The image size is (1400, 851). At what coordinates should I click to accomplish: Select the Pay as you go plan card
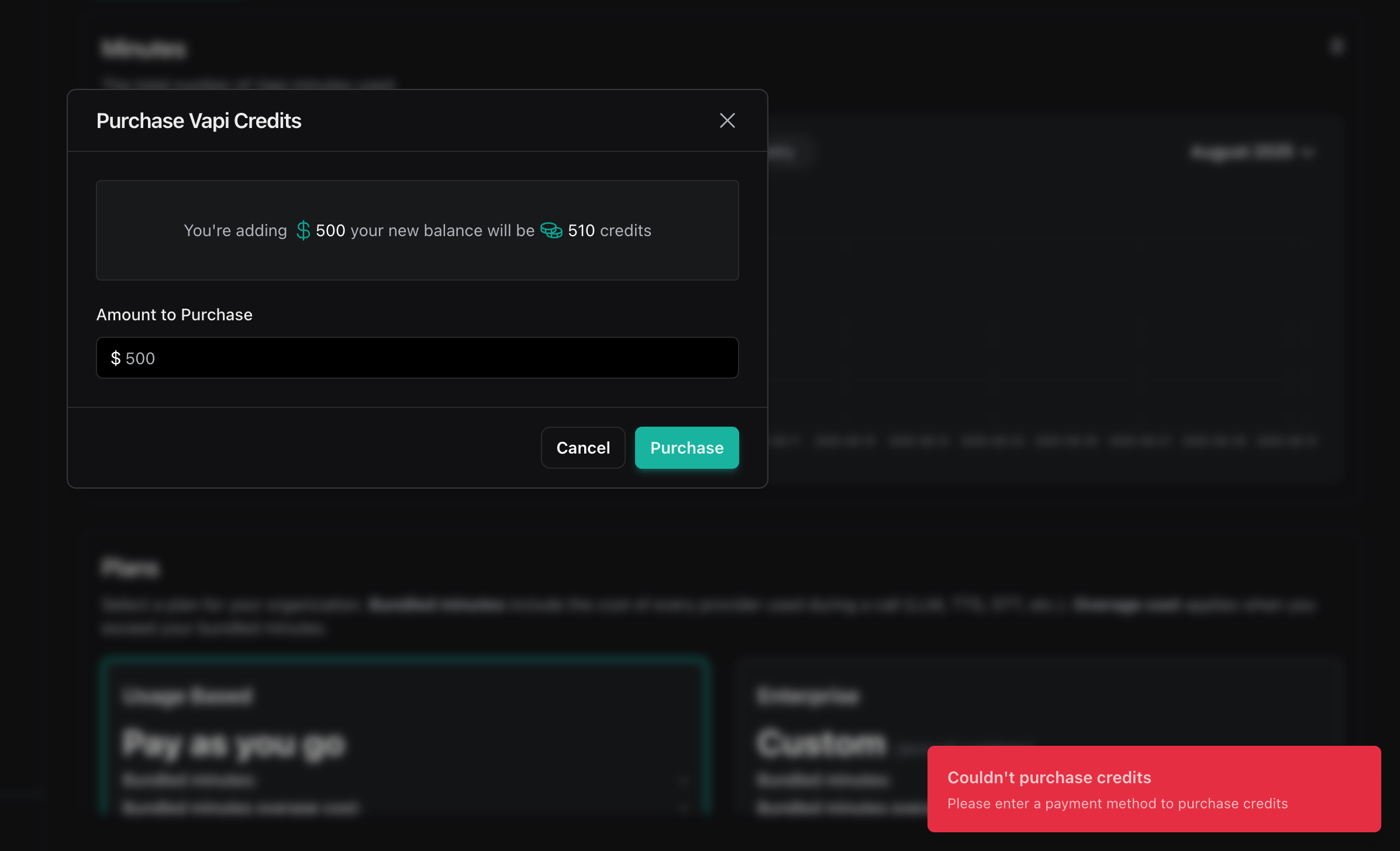[x=405, y=736]
